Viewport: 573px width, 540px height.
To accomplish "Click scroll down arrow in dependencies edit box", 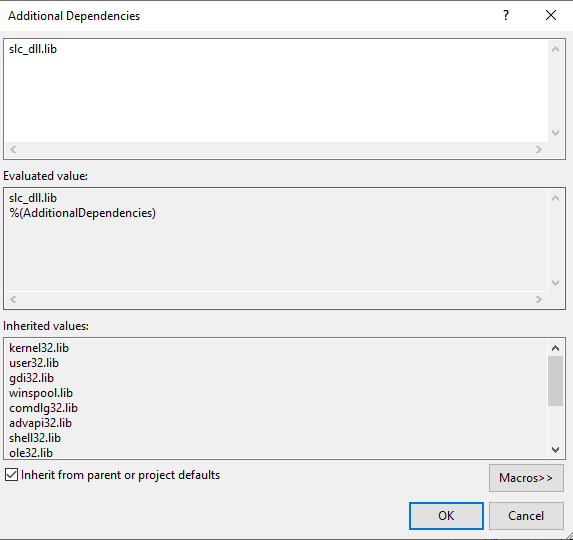I will click(x=555, y=133).
